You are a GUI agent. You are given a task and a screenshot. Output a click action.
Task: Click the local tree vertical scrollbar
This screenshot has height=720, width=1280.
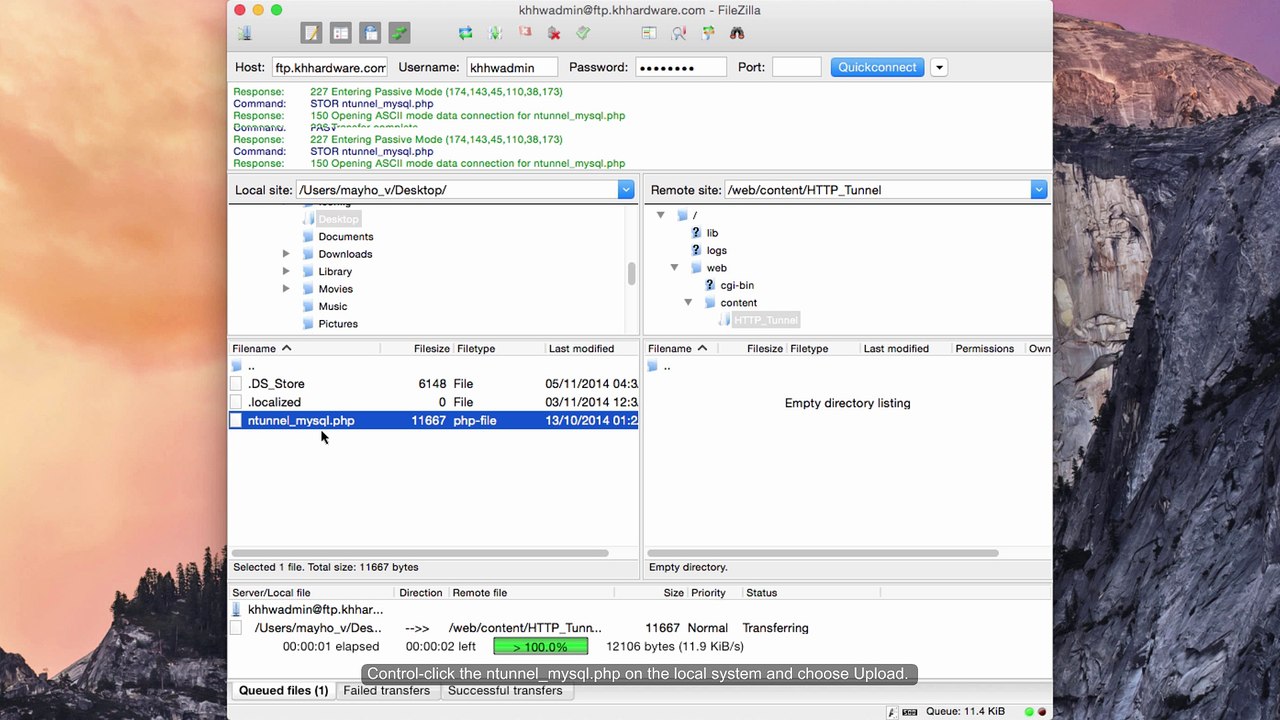(631, 273)
